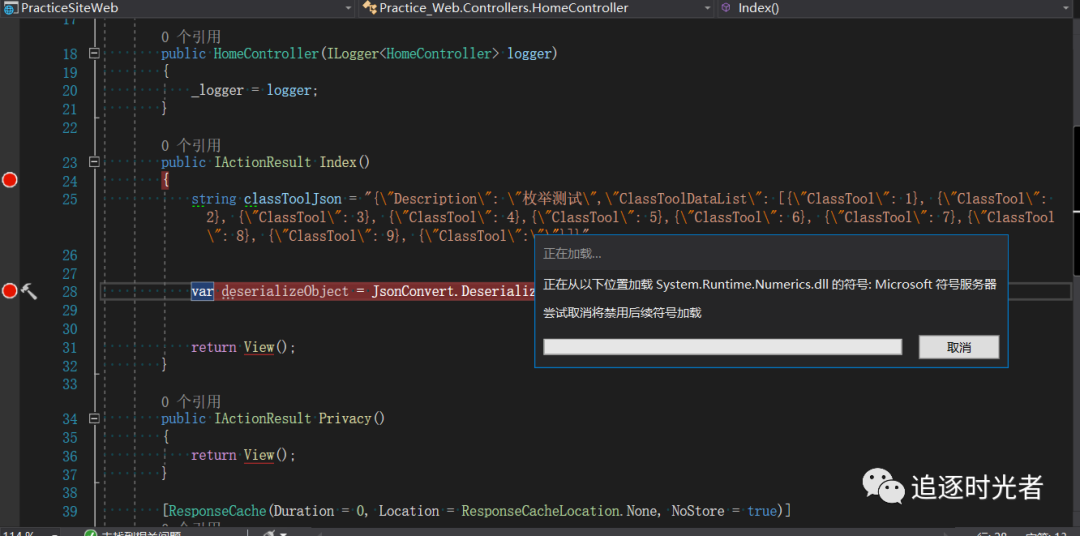
Task: Collapse the HomeController constructor at line 18
Action: tap(94, 53)
